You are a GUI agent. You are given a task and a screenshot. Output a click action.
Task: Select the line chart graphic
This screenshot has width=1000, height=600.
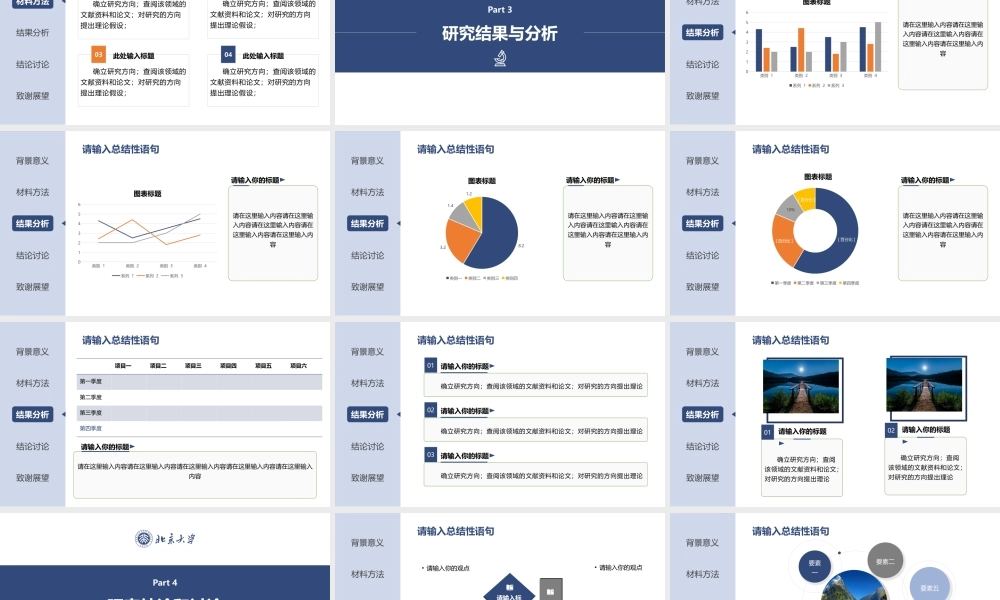(x=147, y=235)
